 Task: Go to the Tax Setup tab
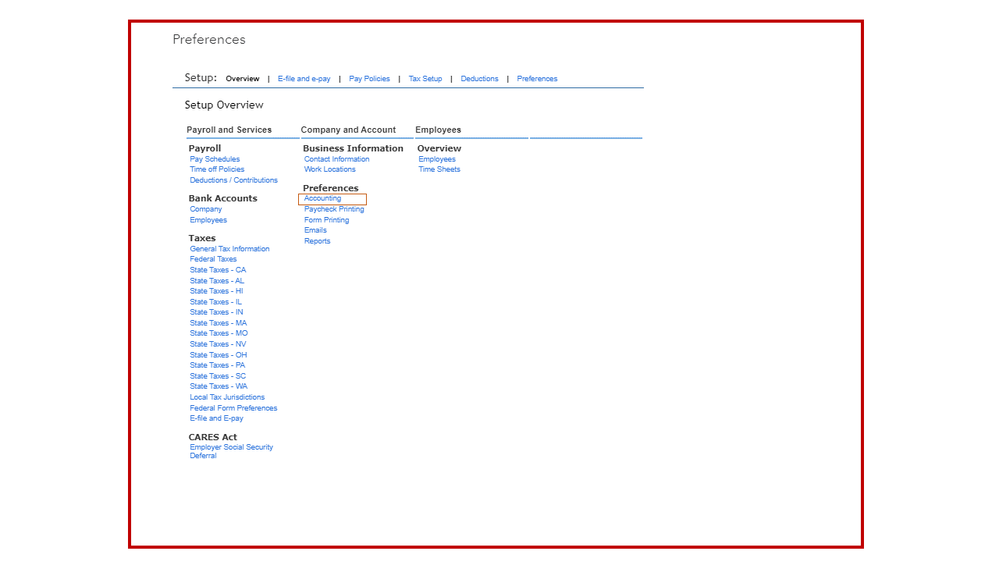point(425,78)
